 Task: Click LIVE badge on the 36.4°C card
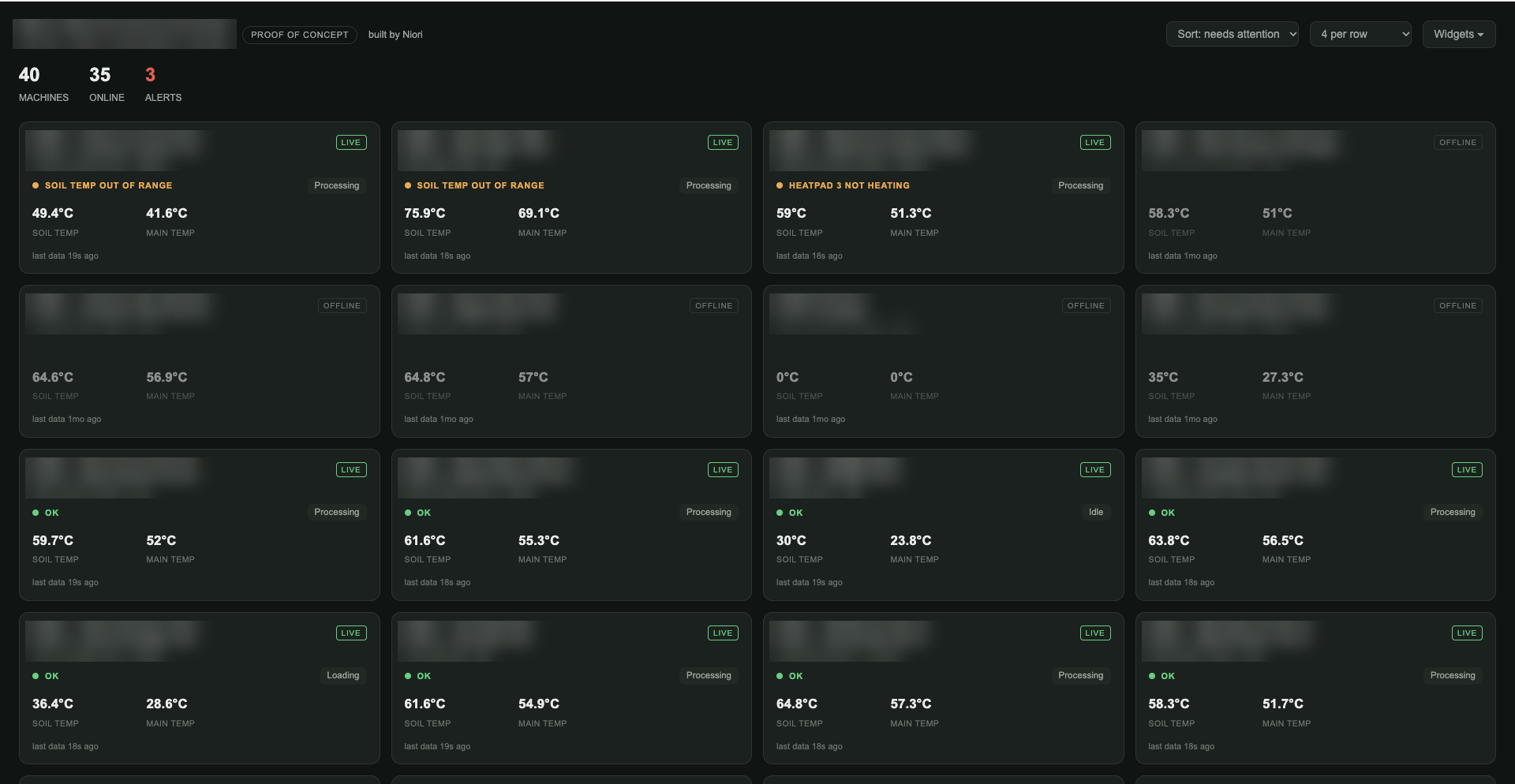click(x=351, y=633)
